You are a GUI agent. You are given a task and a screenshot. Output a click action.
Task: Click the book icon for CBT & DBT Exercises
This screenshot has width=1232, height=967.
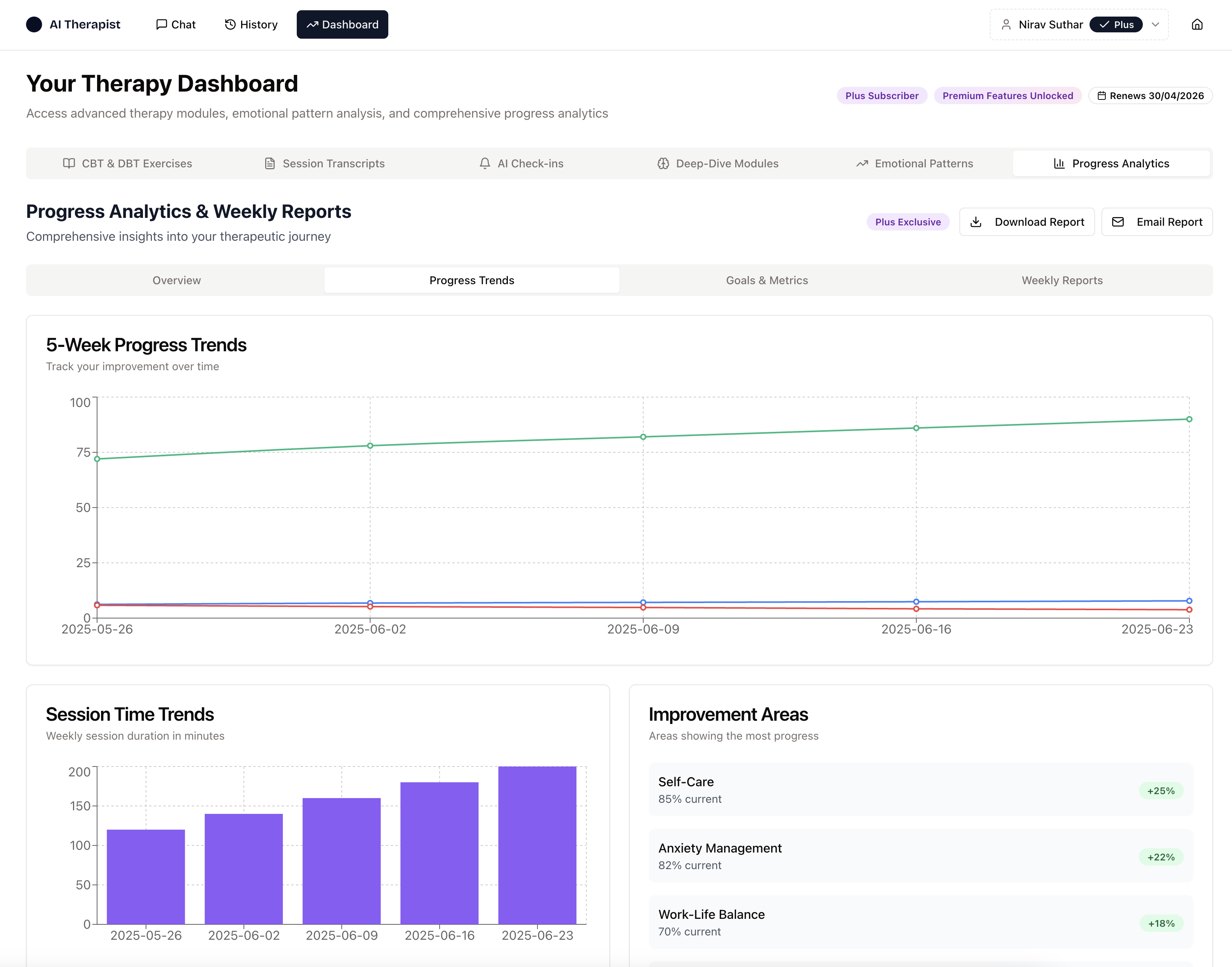pyautogui.click(x=69, y=164)
